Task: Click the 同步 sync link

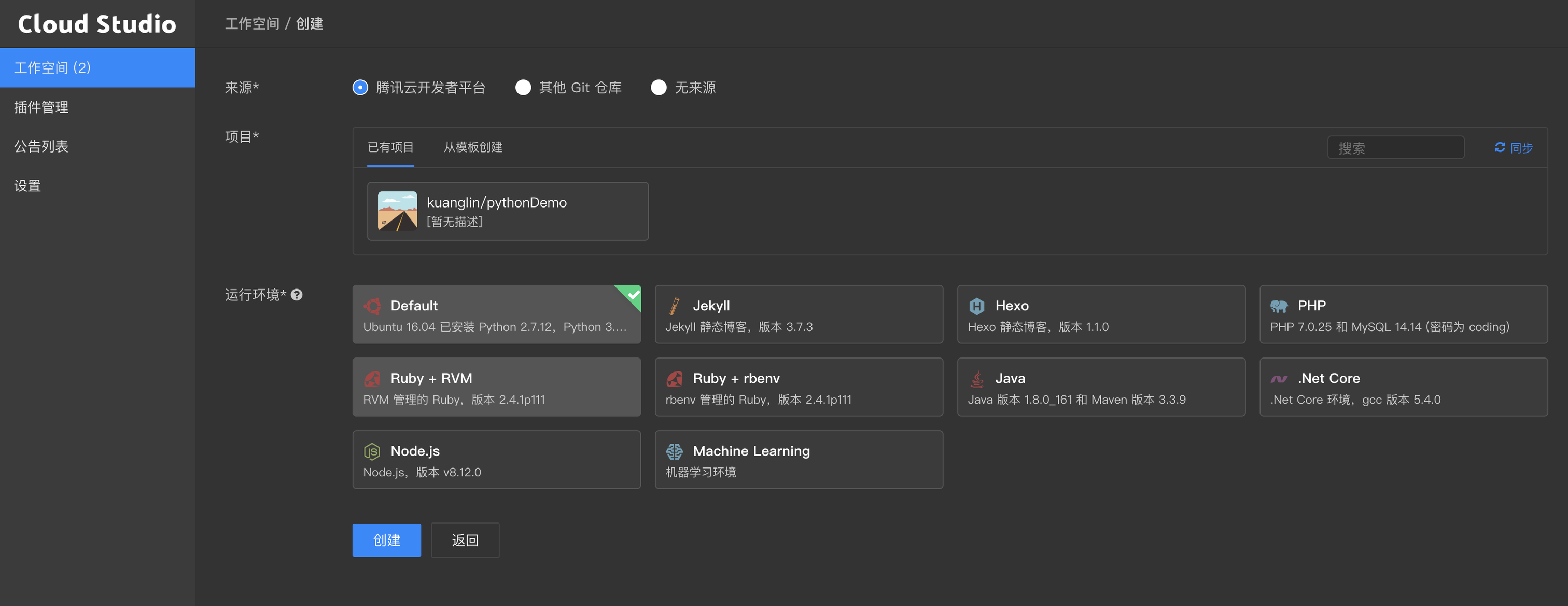Action: click(1513, 148)
